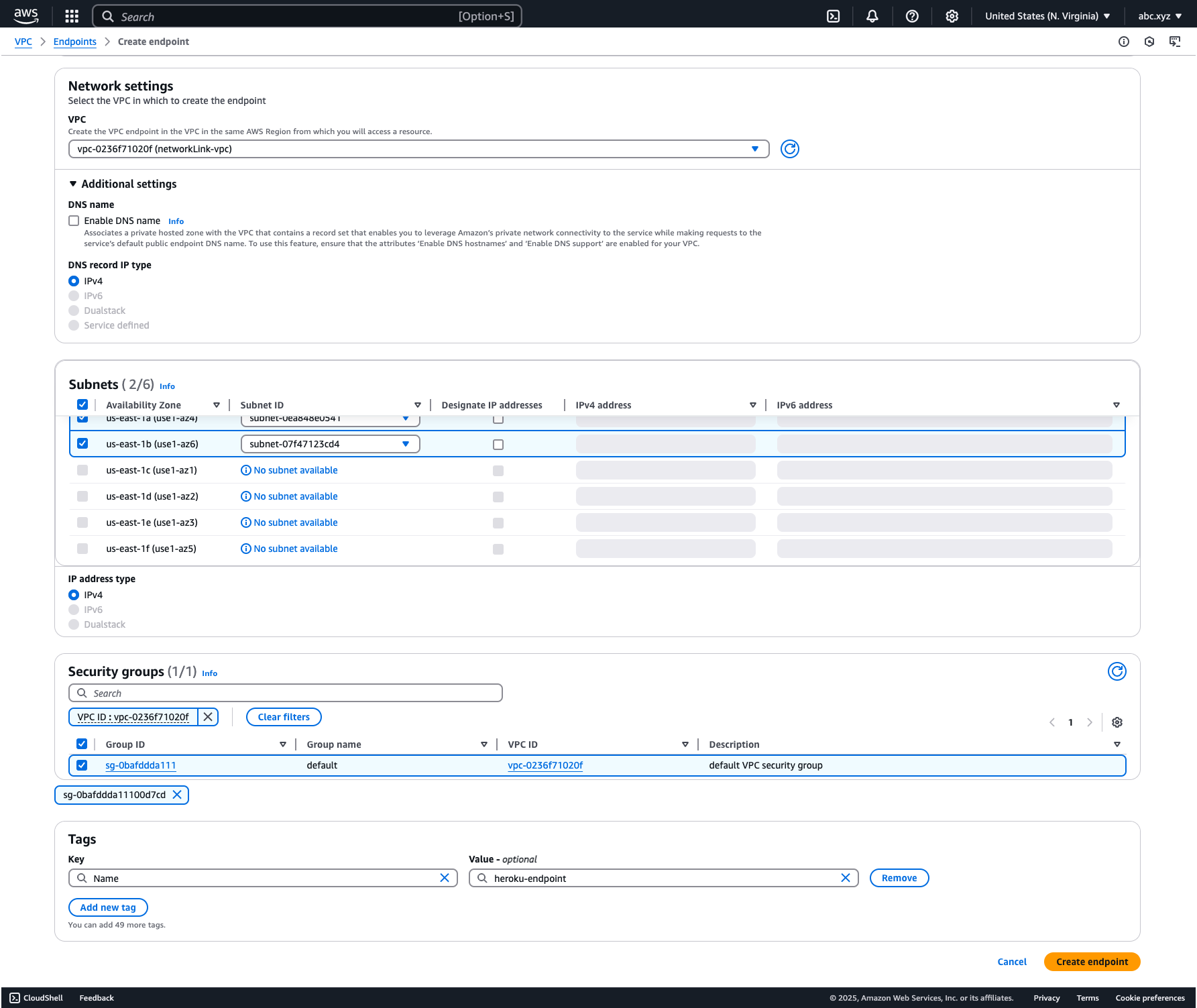Clear the tag Key field
Screen dimensions: 1197x1008
click(x=445, y=878)
